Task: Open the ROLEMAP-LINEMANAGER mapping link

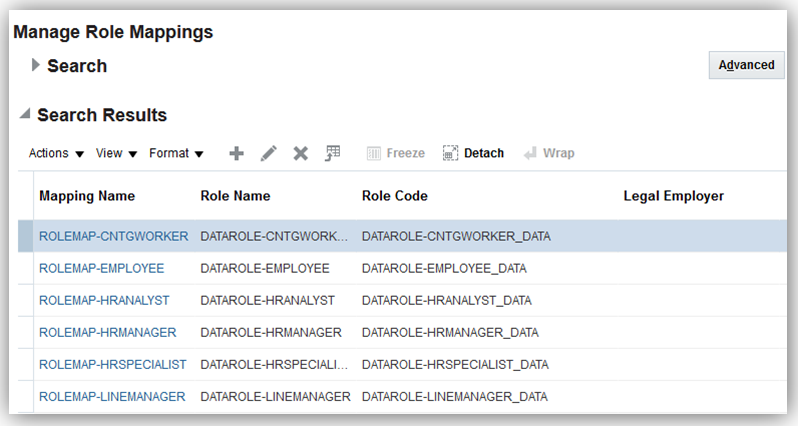Action: pos(112,396)
